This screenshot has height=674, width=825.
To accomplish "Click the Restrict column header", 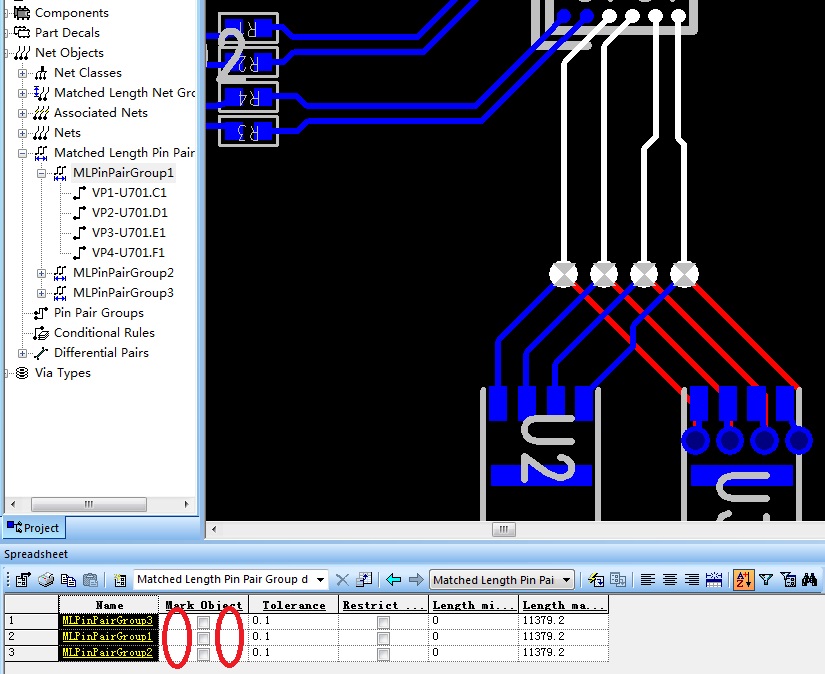I will point(384,605).
